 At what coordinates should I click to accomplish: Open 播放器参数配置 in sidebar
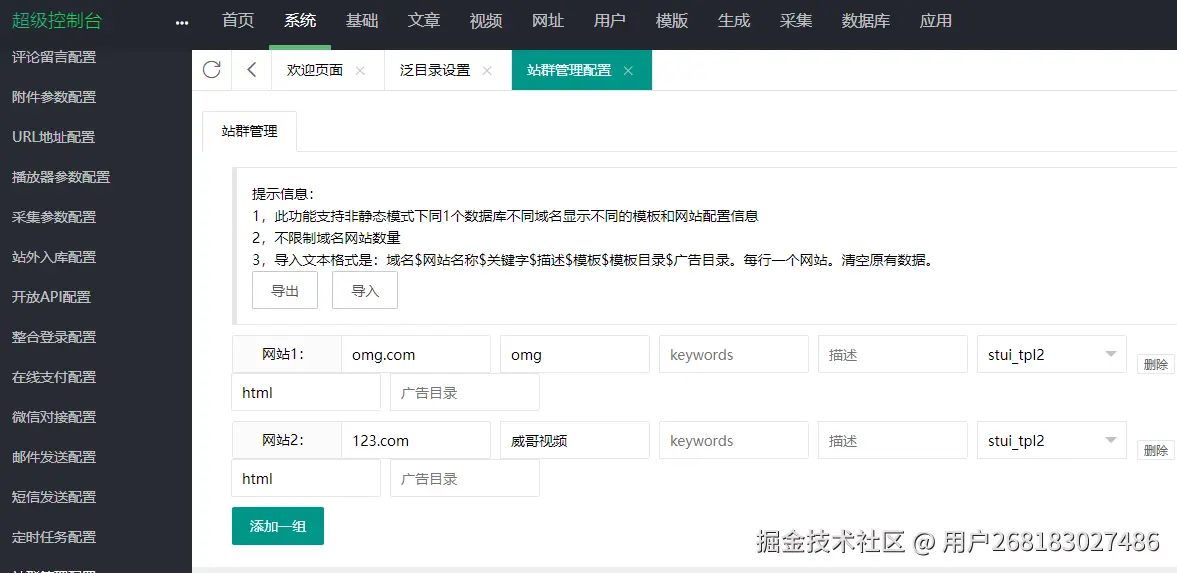pos(62,177)
